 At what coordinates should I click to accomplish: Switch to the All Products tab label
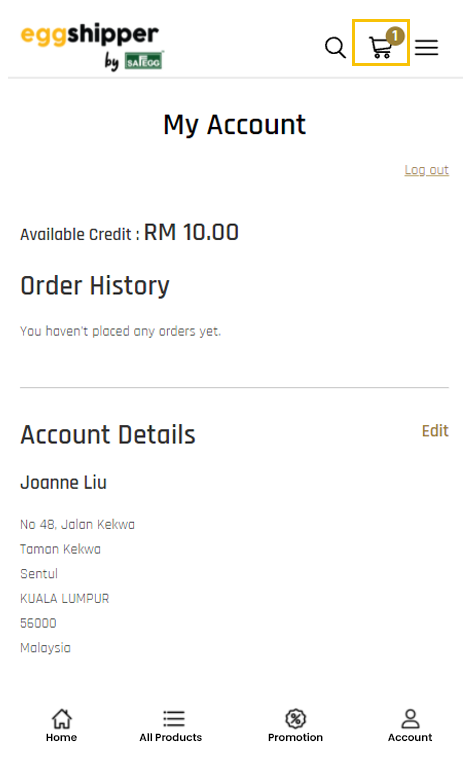click(x=171, y=737)
